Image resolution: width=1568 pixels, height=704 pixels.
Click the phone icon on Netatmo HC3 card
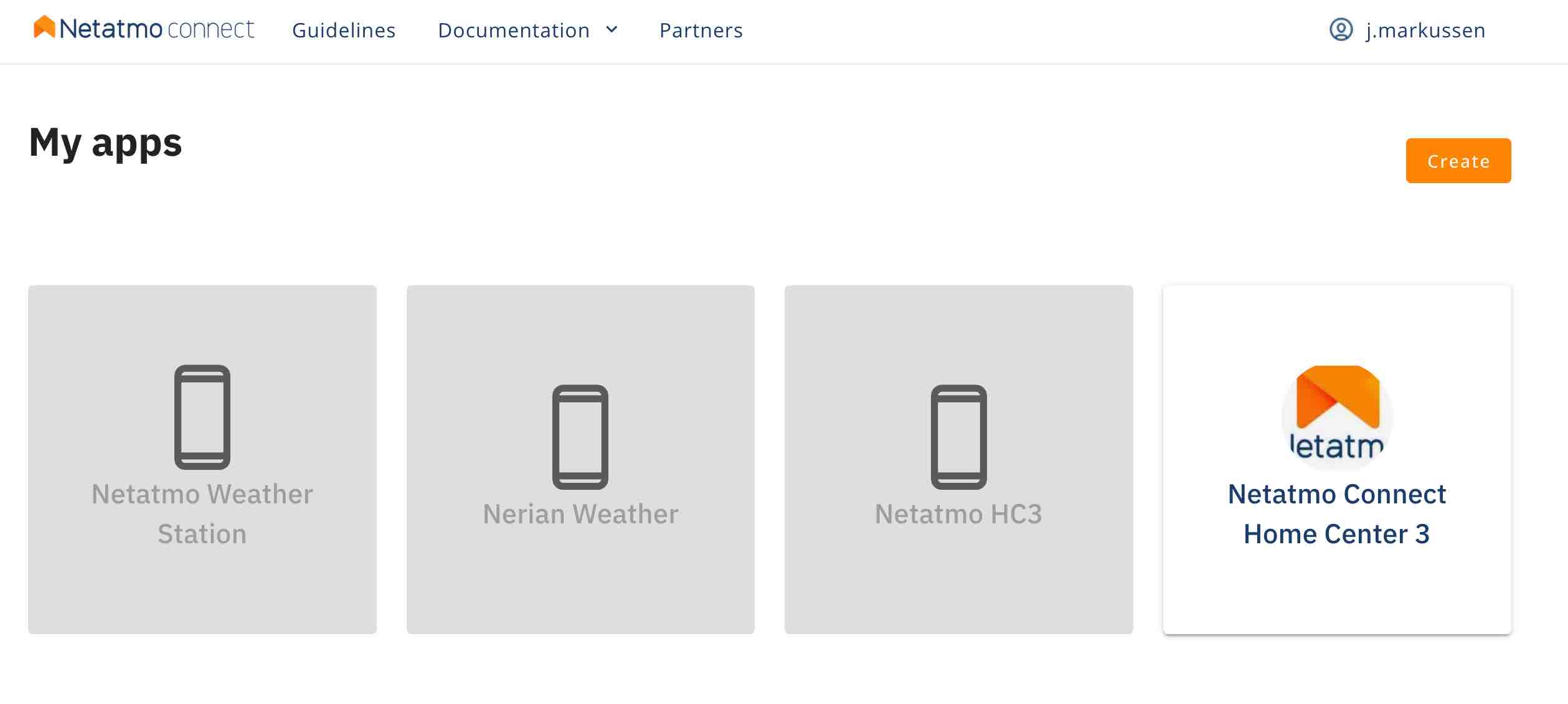point(958,437)
